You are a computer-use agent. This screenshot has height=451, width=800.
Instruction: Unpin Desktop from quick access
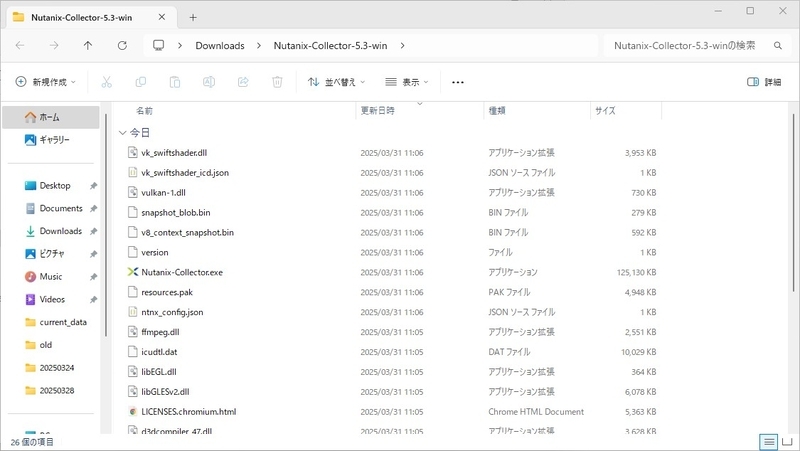93,186
